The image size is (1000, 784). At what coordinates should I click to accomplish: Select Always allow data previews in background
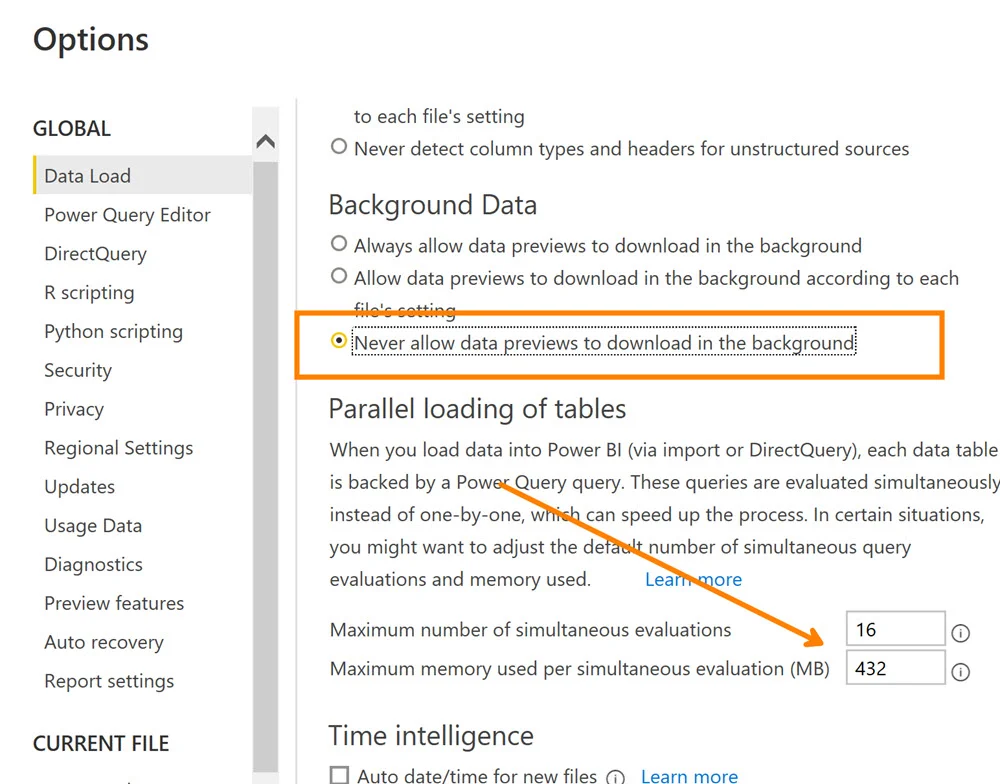click(339, 244)
